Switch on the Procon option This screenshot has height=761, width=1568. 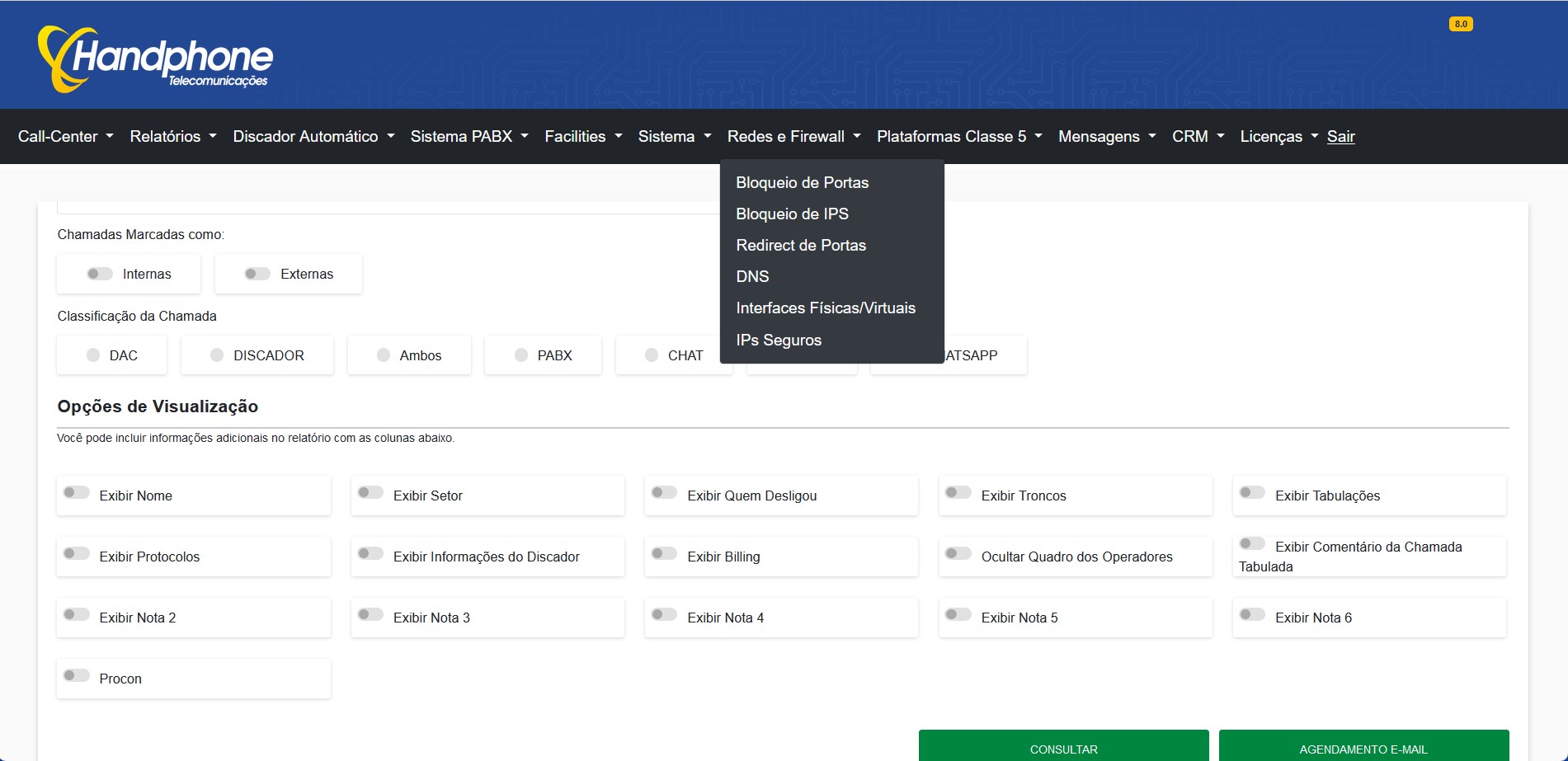point(76,676)
